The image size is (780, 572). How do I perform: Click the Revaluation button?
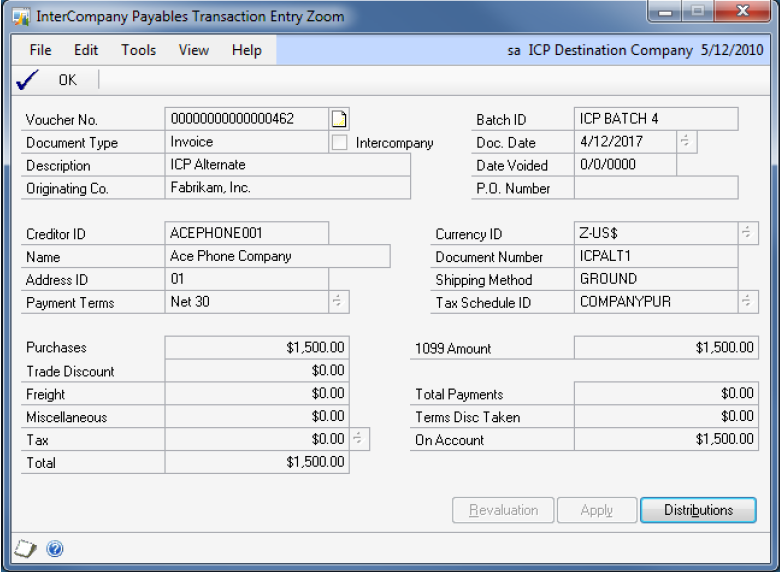click(x=503, y=510)
